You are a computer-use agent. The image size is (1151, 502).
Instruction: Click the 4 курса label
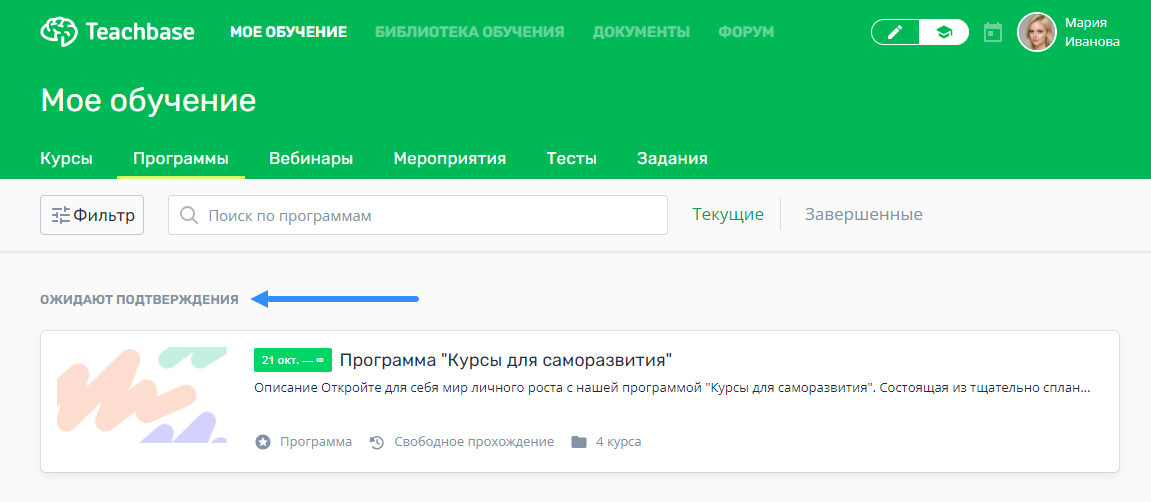coord(619,442)
